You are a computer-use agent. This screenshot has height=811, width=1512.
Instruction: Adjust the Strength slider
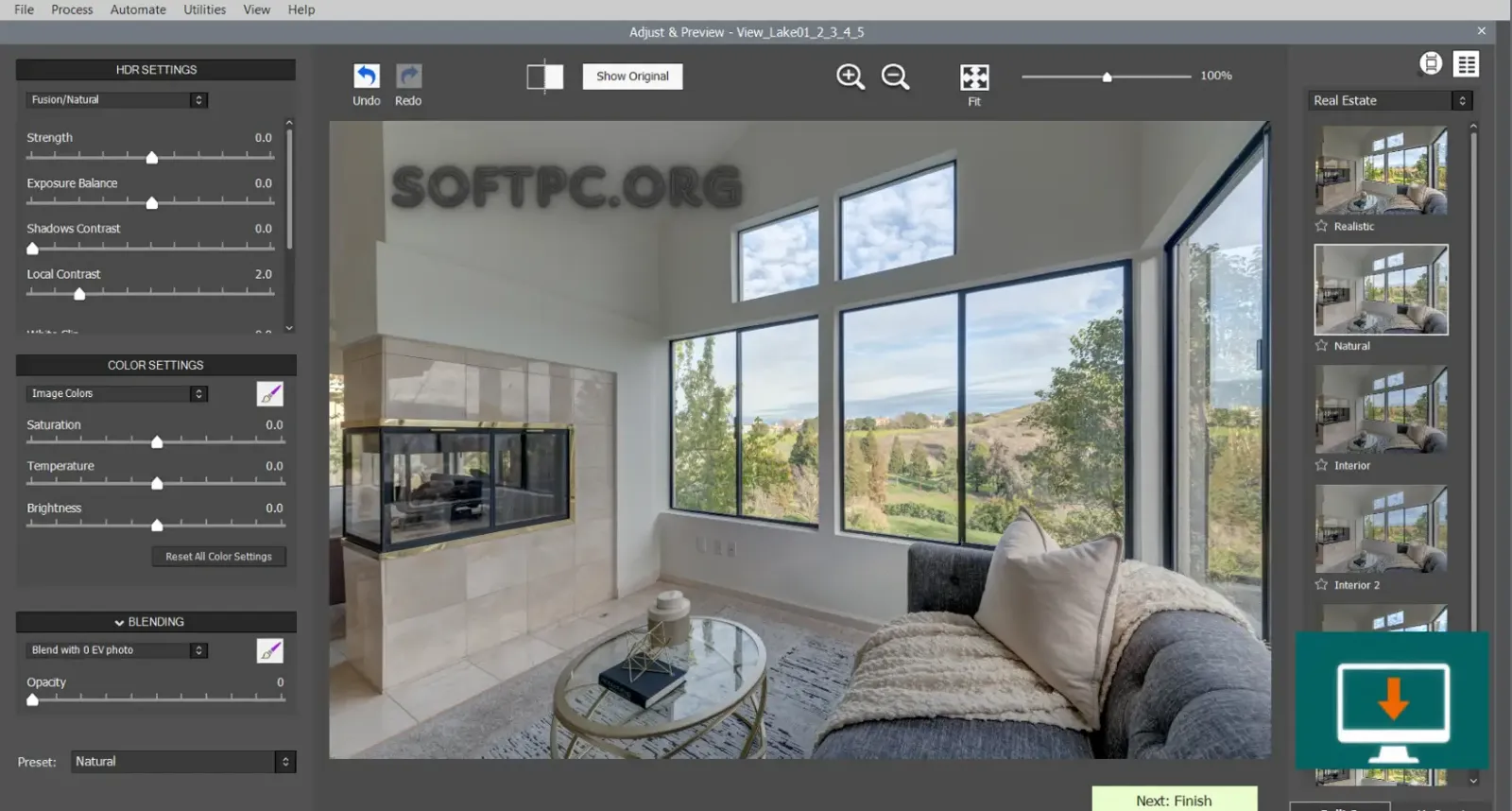click(x=151, y=157)
